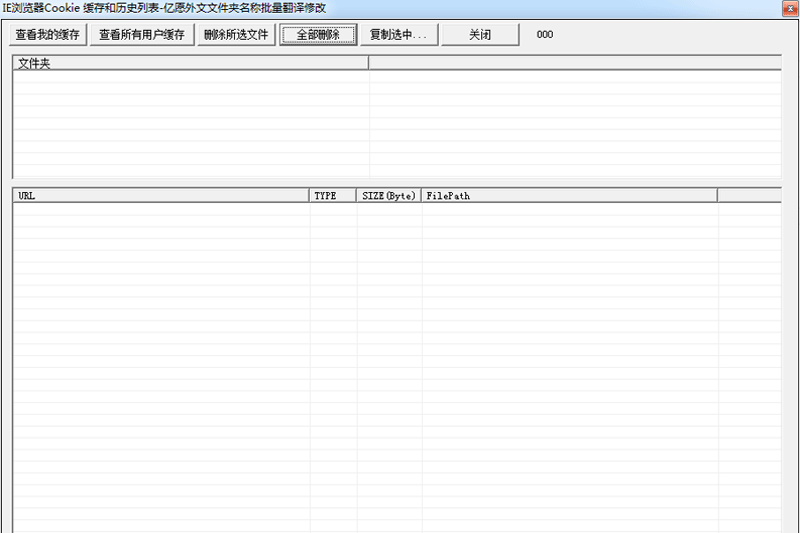Viewport: 800px width, 533px height.
Task: Click the window title bar text
Action: click(165, 8)
